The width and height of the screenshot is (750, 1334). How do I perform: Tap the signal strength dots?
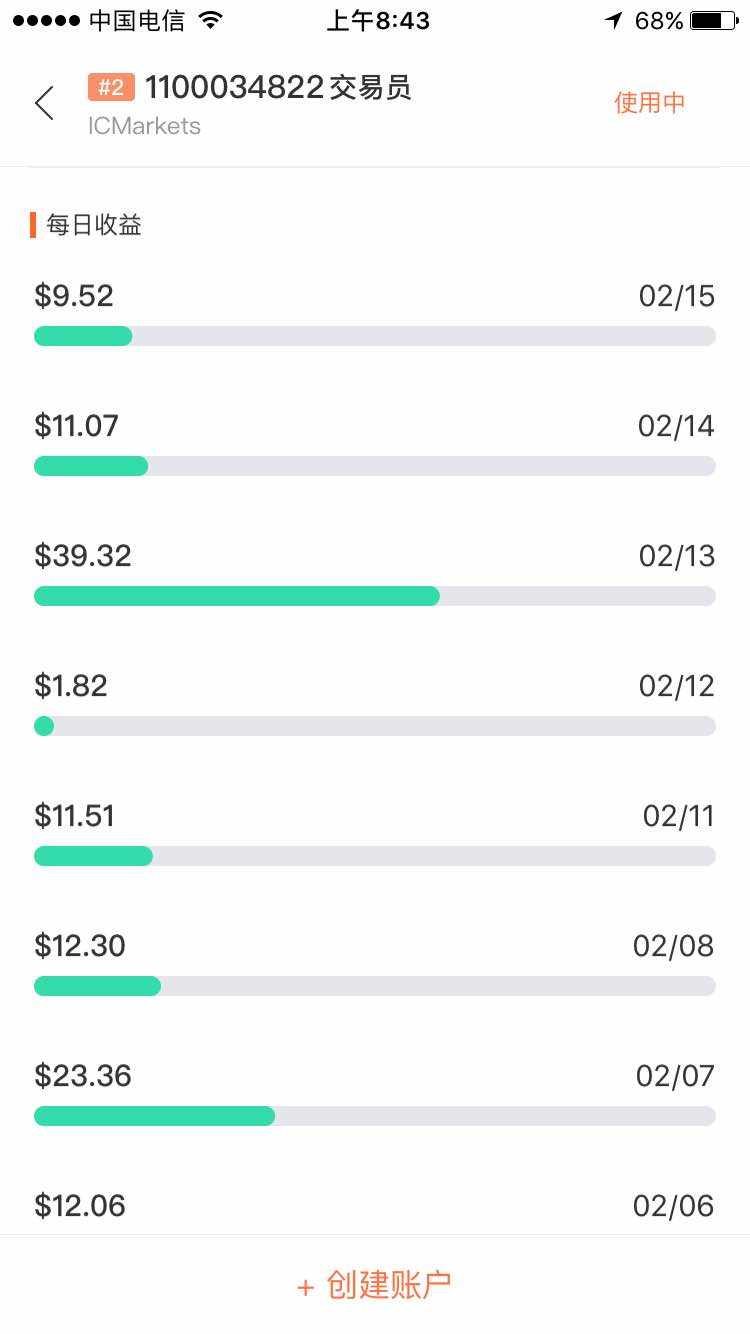pos(45,20)
